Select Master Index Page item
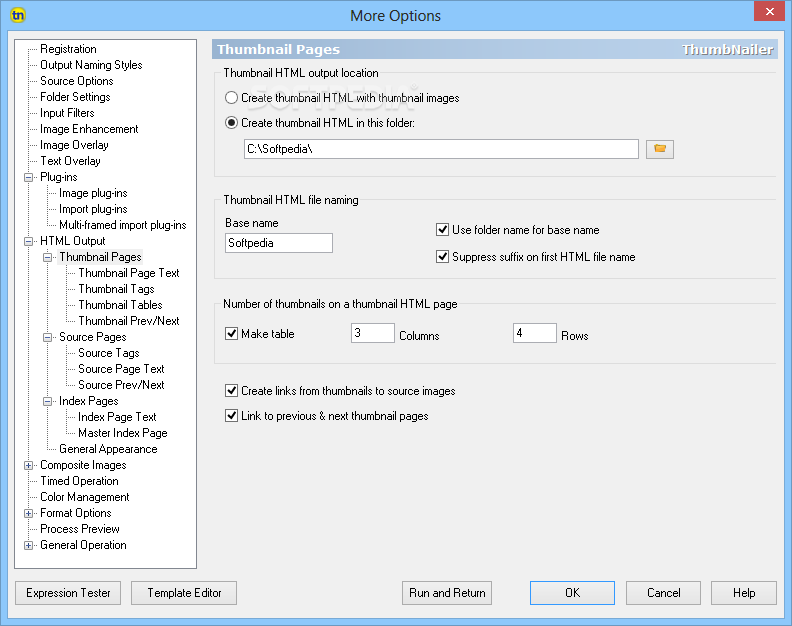Screen dimensions: 792x626 tap(123, 433)
